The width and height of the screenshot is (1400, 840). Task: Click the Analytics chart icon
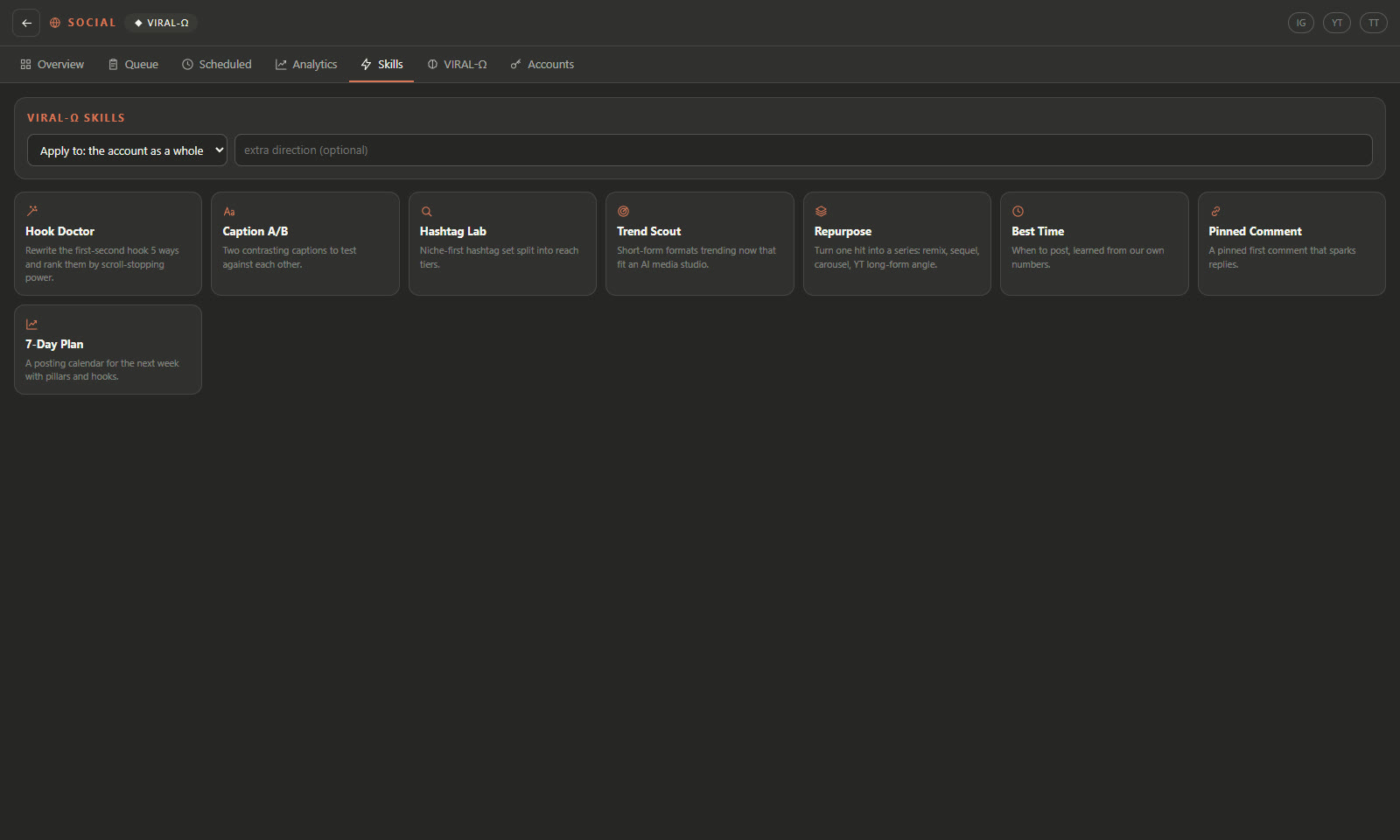coord(281,65)
